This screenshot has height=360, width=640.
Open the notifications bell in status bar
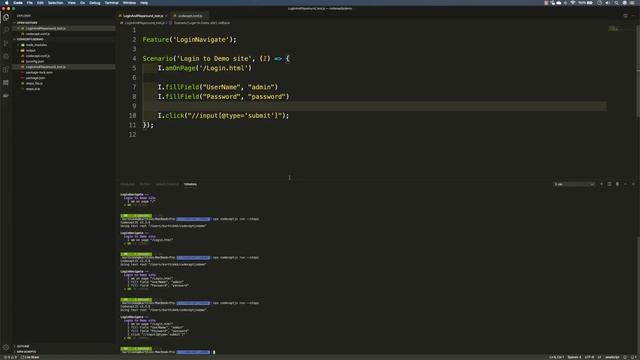pos(633,357)
